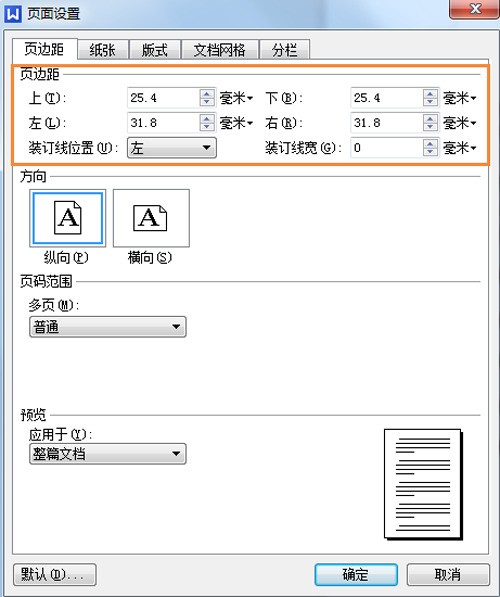Expand the 应用于 apply-to dropdown
This screenshot has width=500, height=597.
108,453
